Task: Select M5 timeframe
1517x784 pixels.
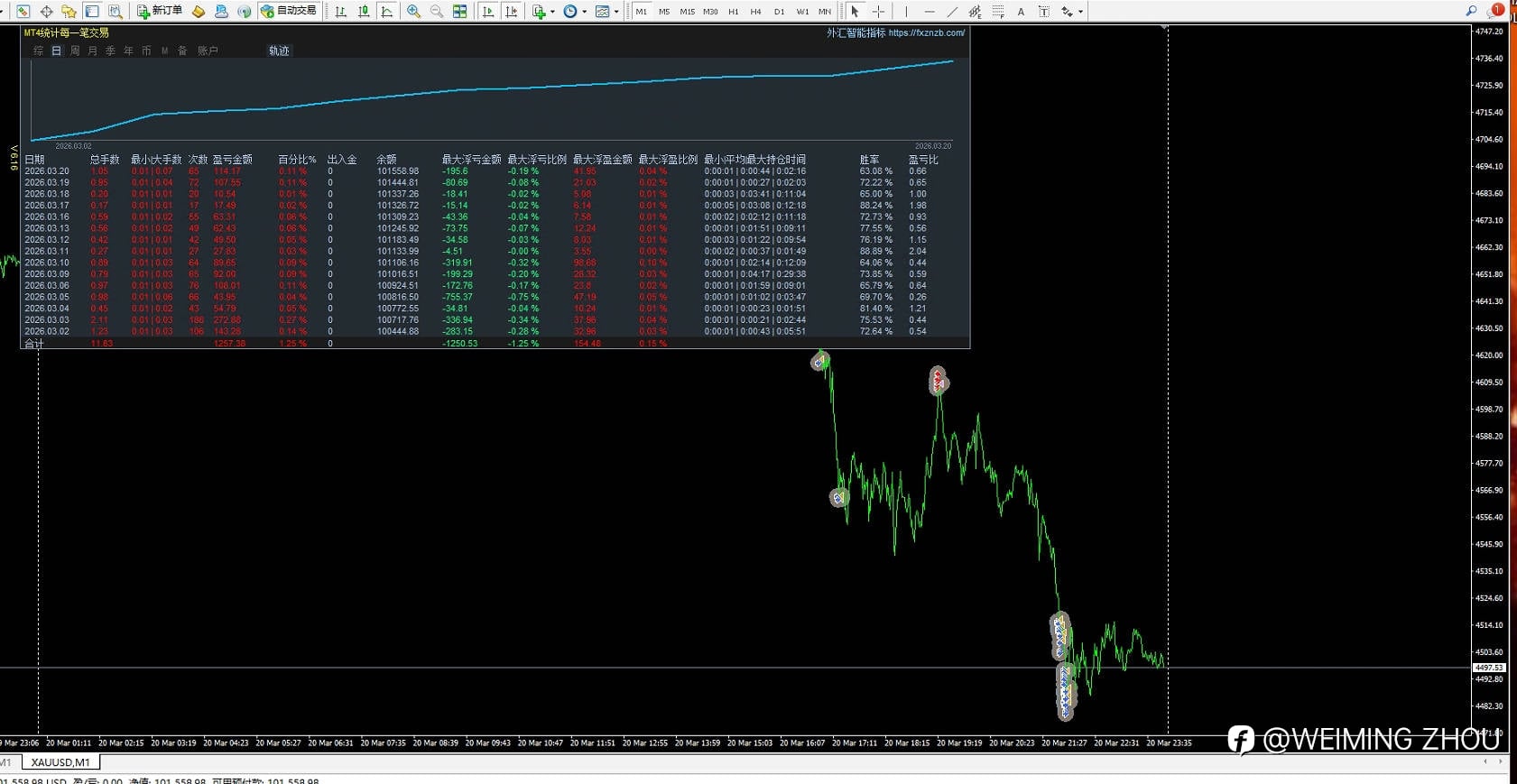Action: (x=664, y=11)
